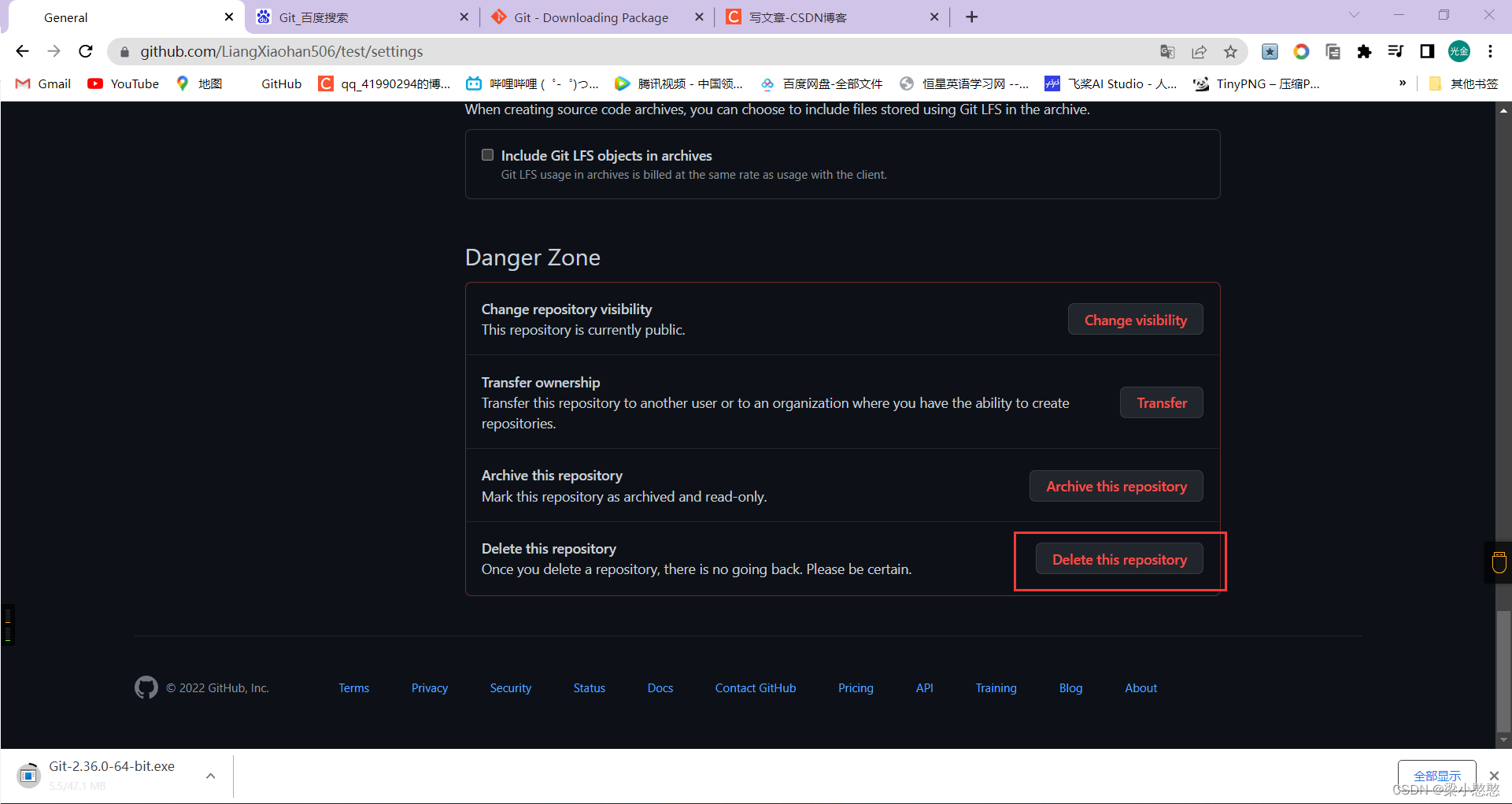1512x804 pixels.
Task: Click the blue star bookmark extension icon
Action: [1270, 52]
